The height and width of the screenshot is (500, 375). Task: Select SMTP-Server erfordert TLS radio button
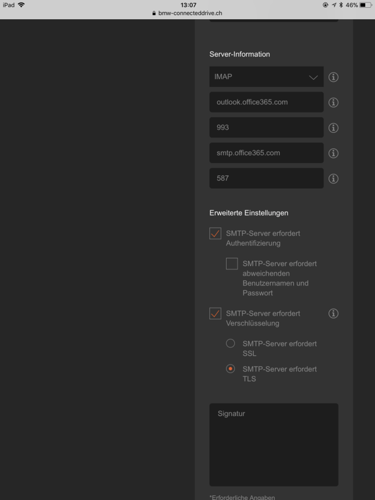[230, 369]
